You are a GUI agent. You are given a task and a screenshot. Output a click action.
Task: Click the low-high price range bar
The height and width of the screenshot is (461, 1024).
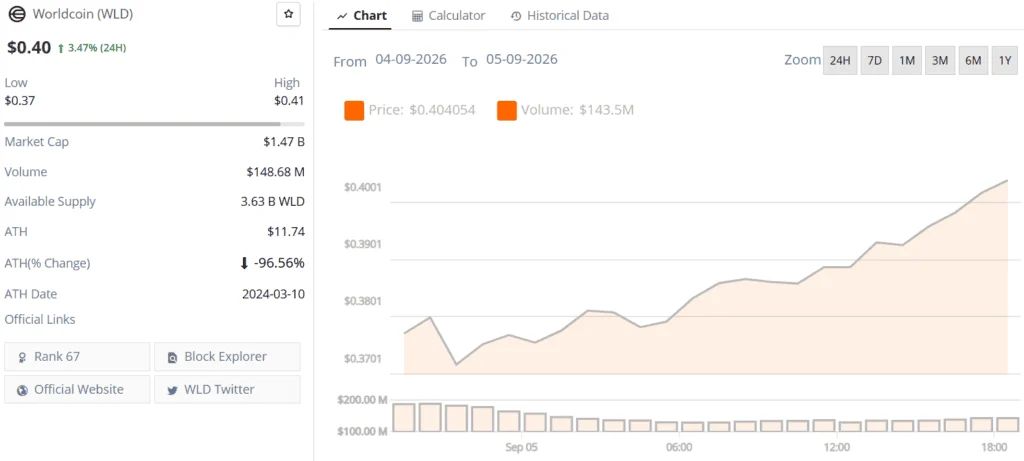click(x=154, y=123)
